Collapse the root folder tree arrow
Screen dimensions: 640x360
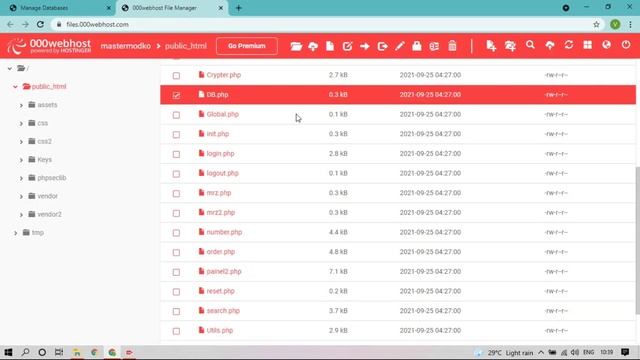coord(10,69)
